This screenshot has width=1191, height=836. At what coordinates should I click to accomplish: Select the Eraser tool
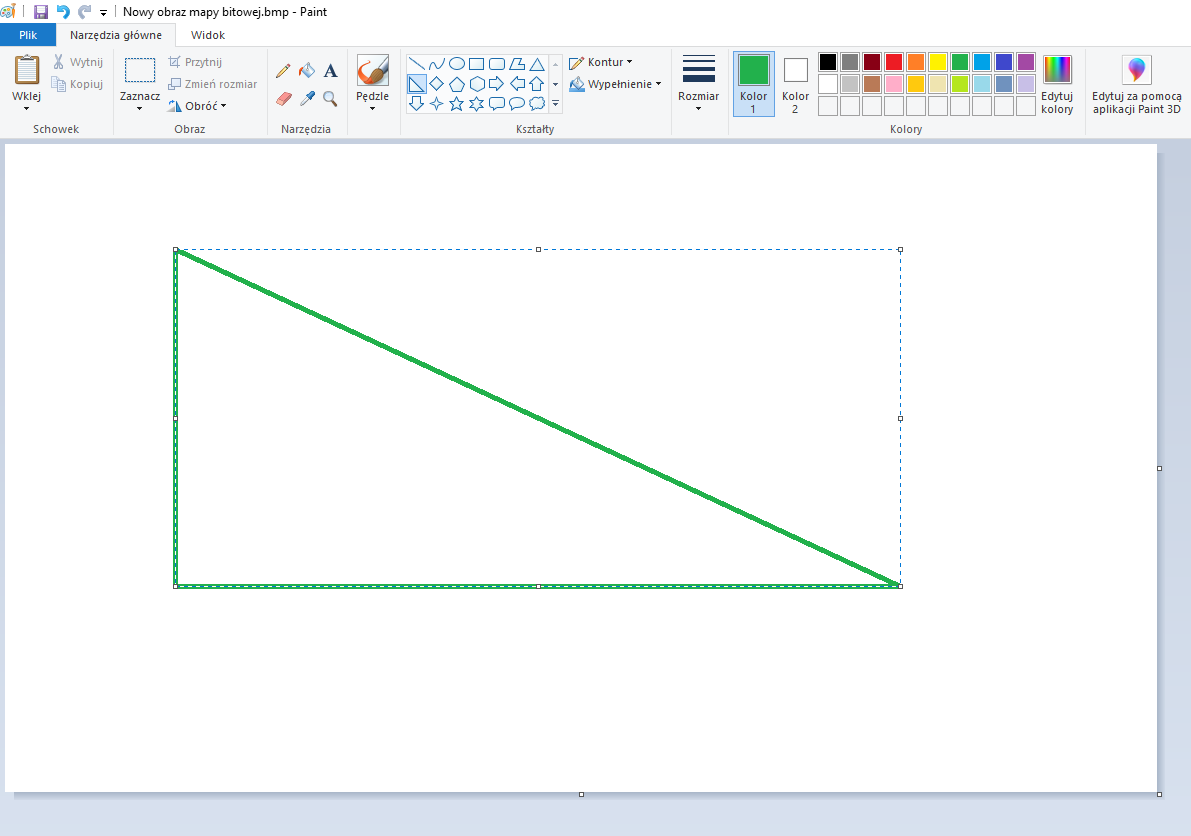(x=283, y=99)
